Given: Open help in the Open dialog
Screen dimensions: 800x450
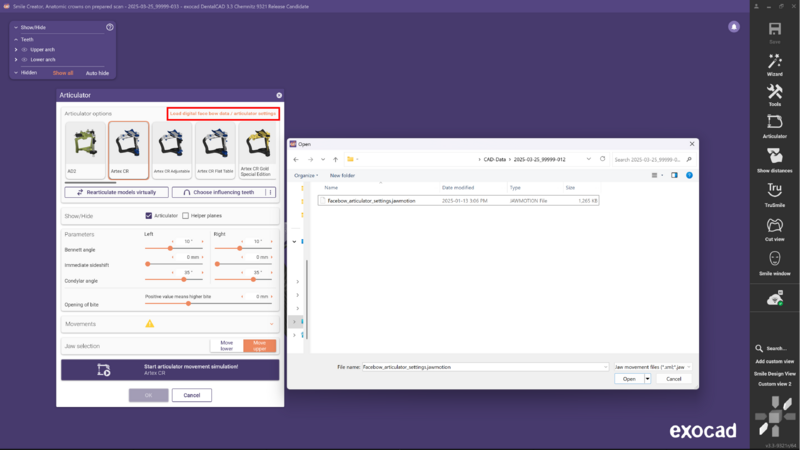Looking at the screenshot, I should 689,176.
